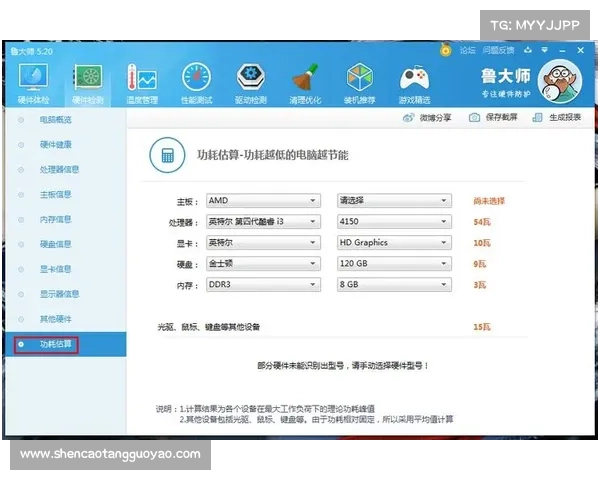Open the 8 GB memory size dropdown
600x480 pixels.
coord(394,285)
